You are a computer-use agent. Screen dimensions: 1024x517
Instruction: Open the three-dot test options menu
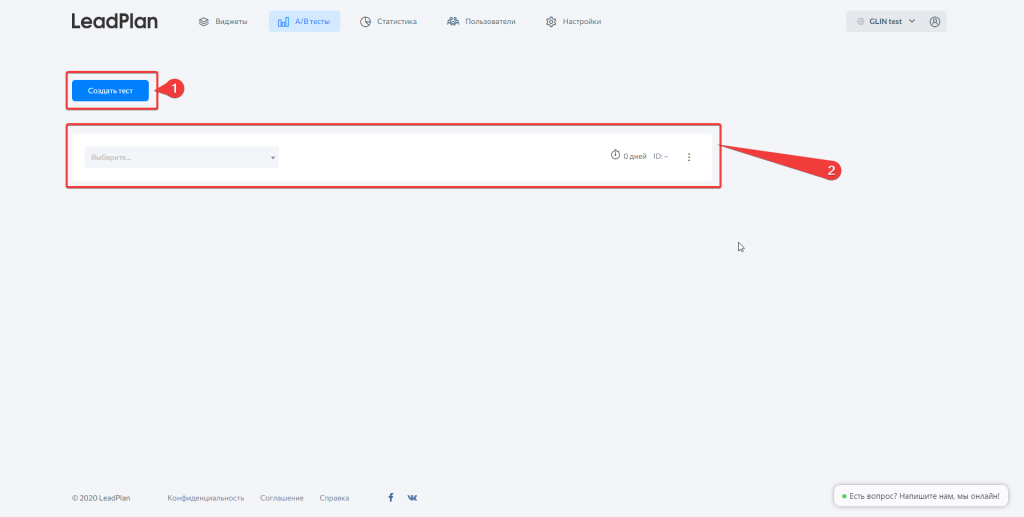click(689, 157)
